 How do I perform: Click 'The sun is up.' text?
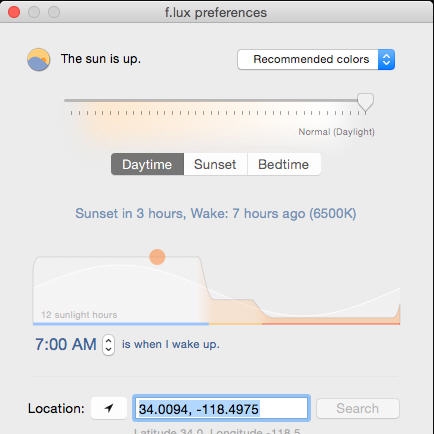tap(101, 59)
